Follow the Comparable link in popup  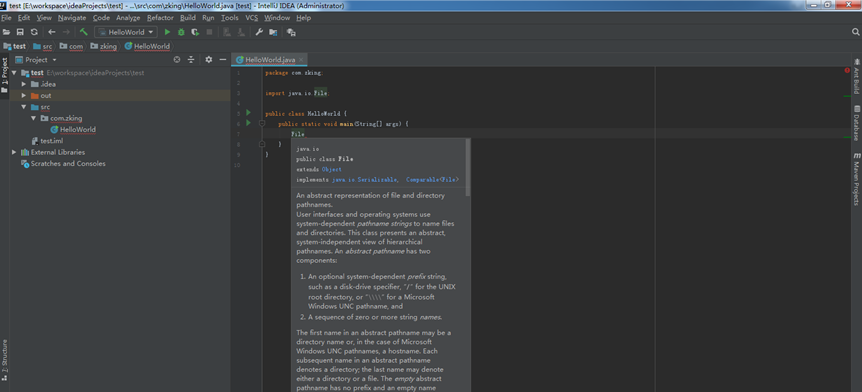coord(422,180)
